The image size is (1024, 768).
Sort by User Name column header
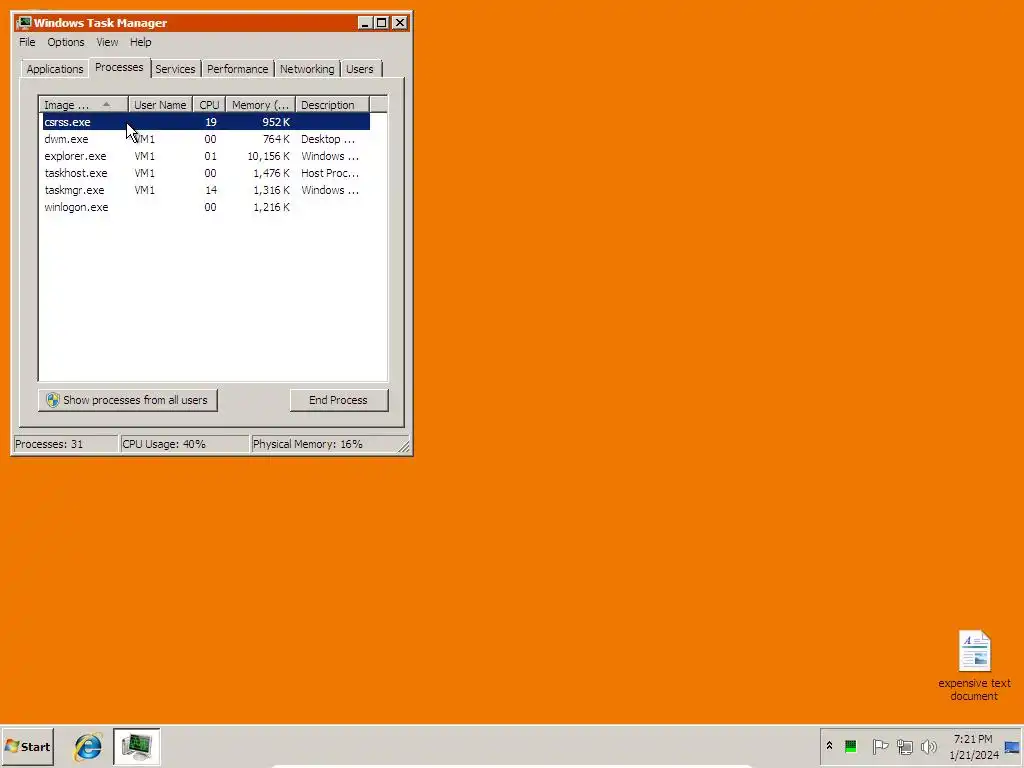tap(160, 104)
